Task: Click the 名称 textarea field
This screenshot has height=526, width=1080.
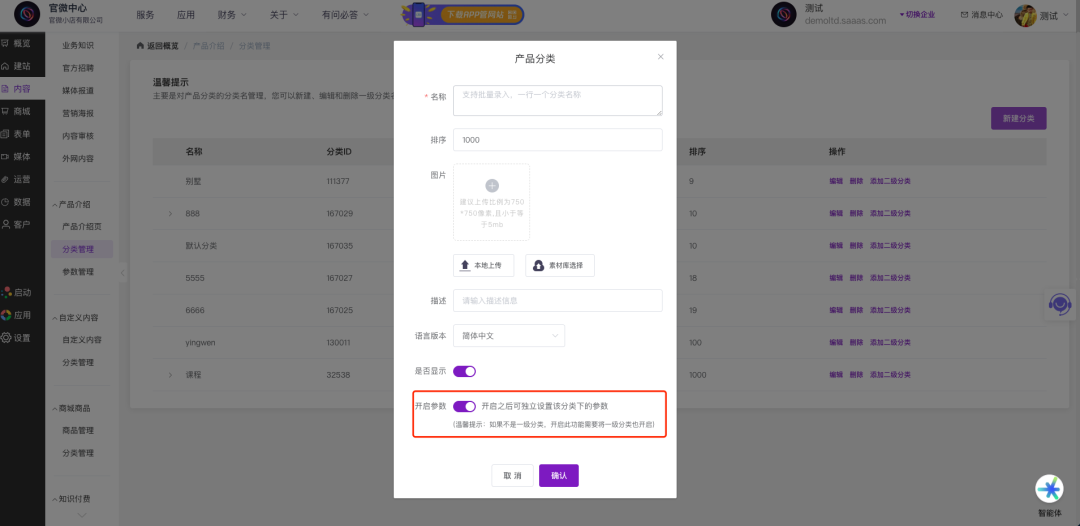Action: coord(558,101)
